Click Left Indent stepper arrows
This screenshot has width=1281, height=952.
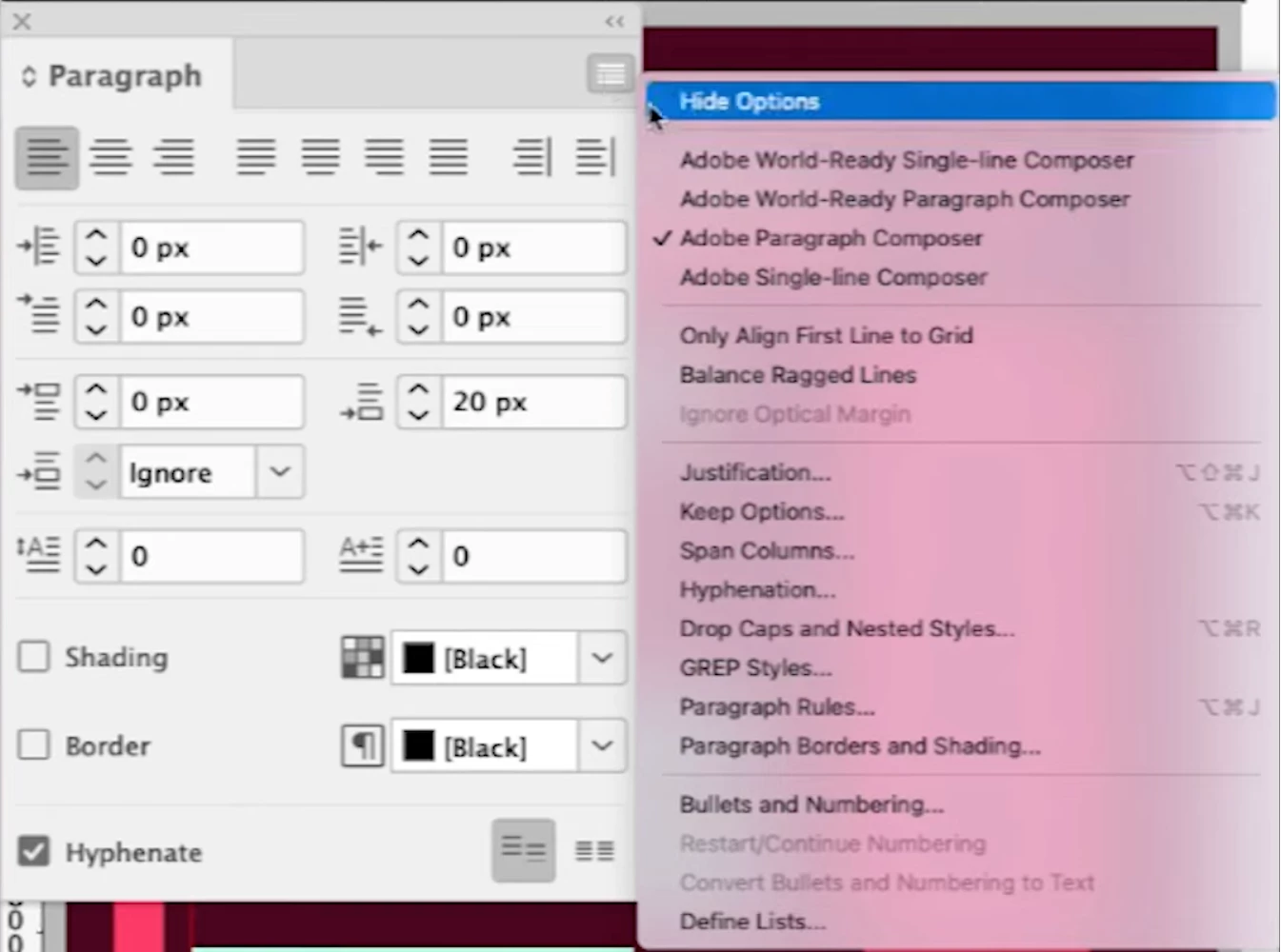(96, 248)
